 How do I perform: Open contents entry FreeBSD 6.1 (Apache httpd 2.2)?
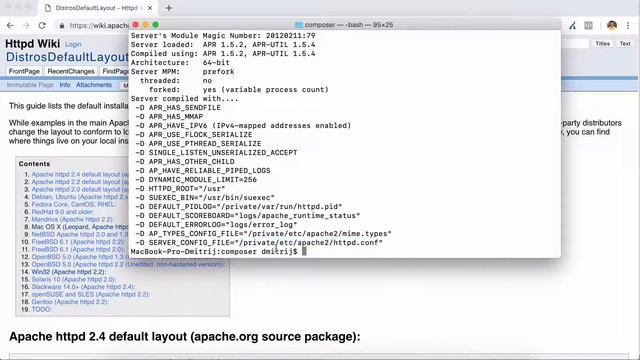[x=78, y=242]
